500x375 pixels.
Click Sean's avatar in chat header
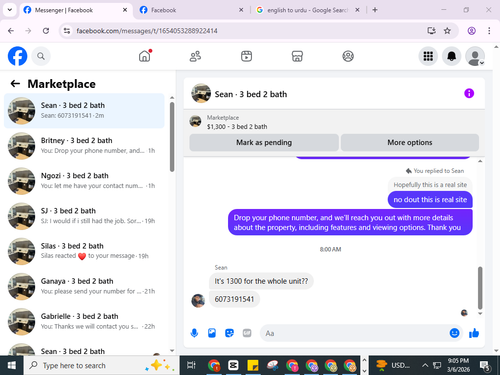coord(201,93)
